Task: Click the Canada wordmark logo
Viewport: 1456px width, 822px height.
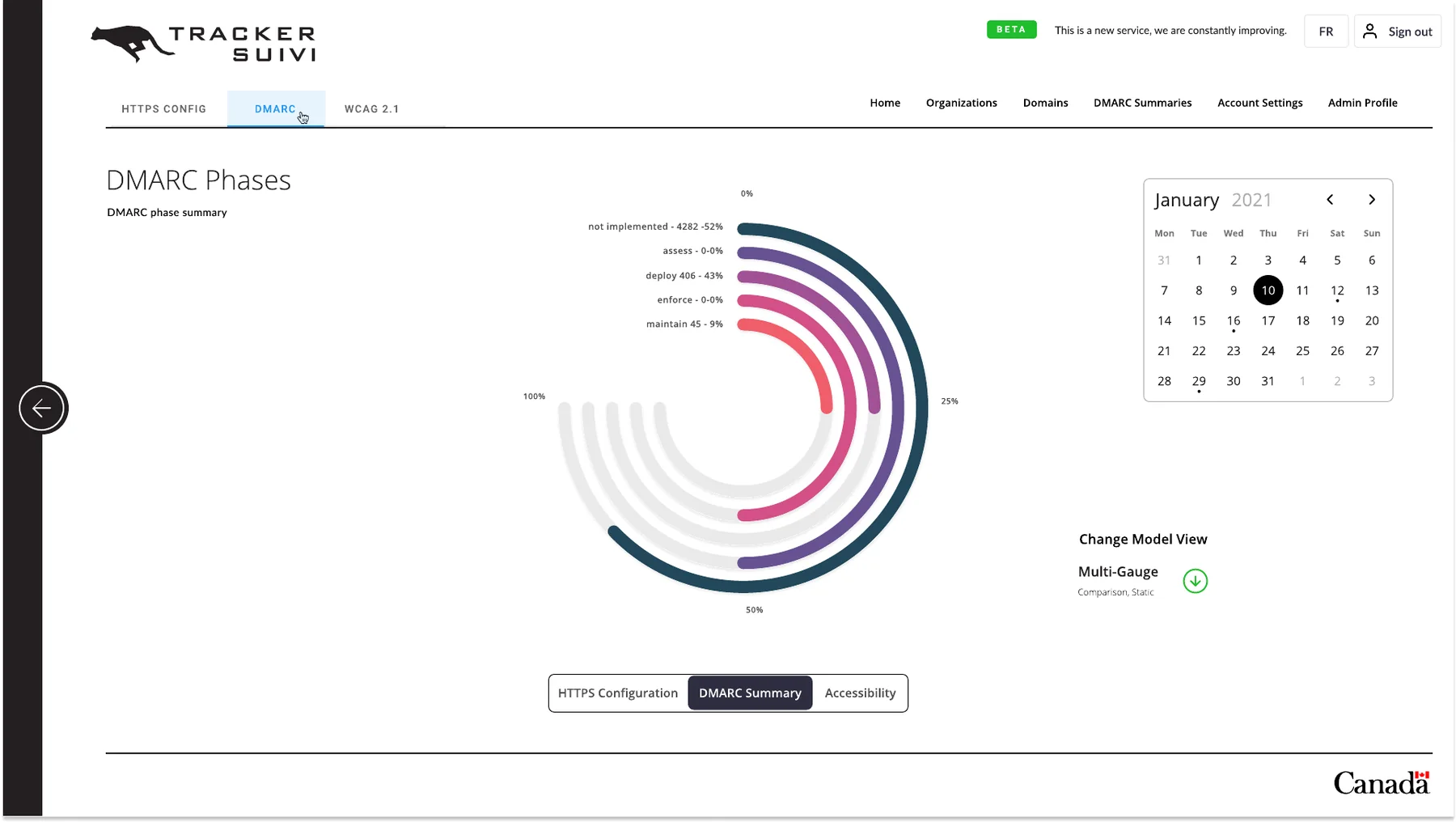Action: point(1382,783)
